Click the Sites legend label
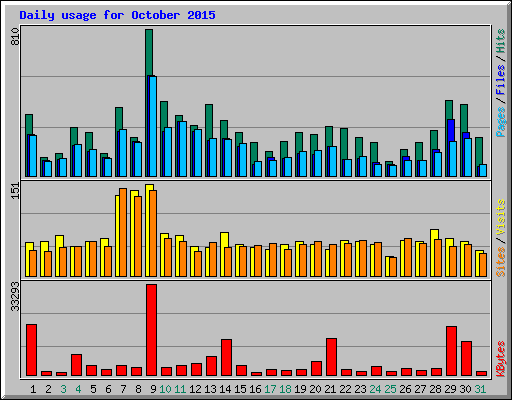This screenshot has width=512, height=400. [x=501, y=262]
